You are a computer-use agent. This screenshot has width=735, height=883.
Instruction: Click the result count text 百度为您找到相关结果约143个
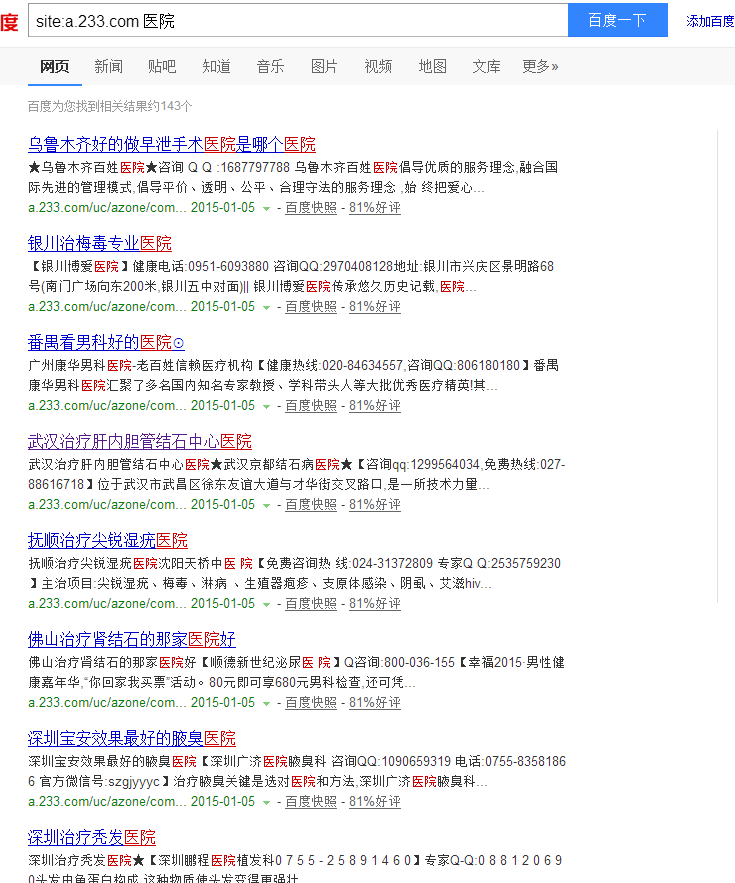(110, 106)
